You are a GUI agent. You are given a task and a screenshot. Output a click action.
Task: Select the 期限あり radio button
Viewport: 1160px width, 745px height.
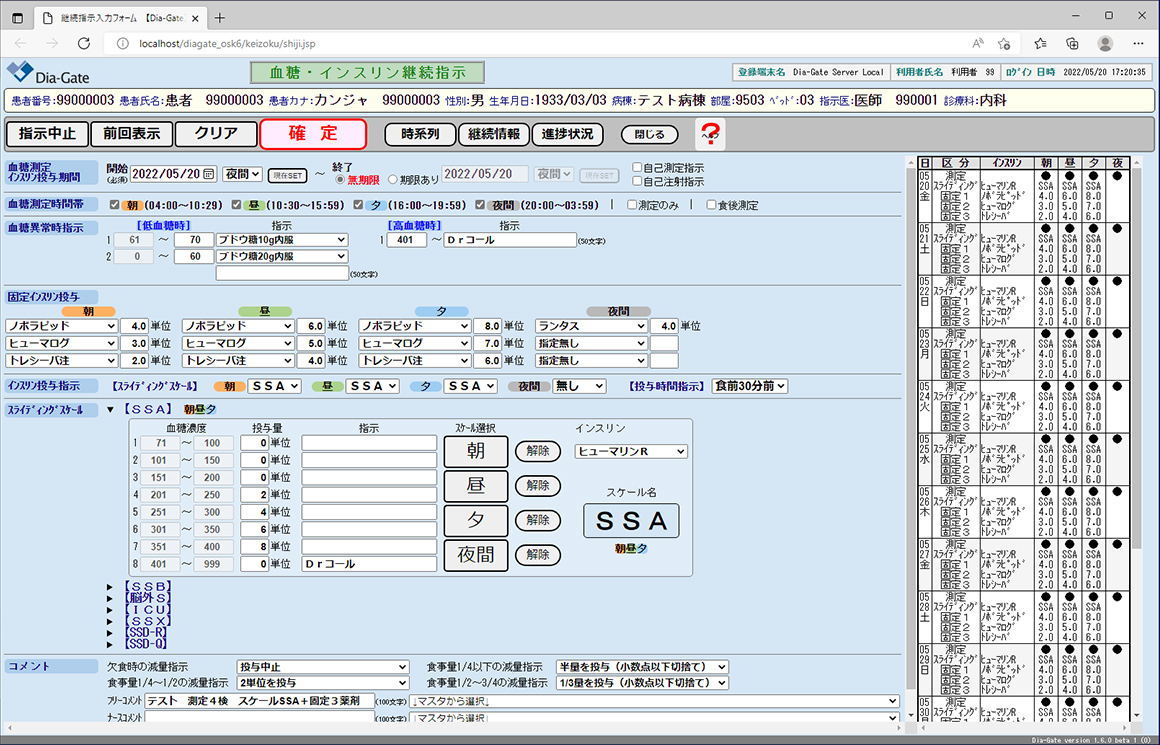(x=393, y=180)
